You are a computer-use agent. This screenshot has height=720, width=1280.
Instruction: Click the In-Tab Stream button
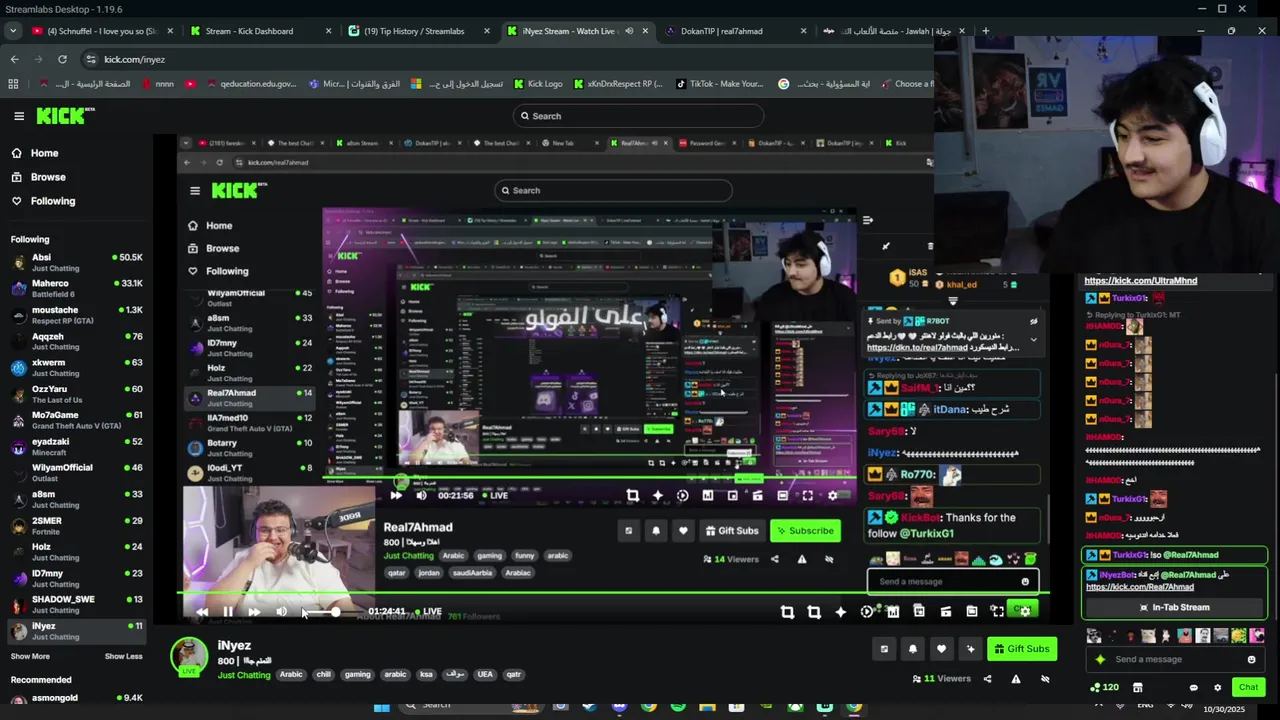pyautogui.click(x=1174, y=607)
